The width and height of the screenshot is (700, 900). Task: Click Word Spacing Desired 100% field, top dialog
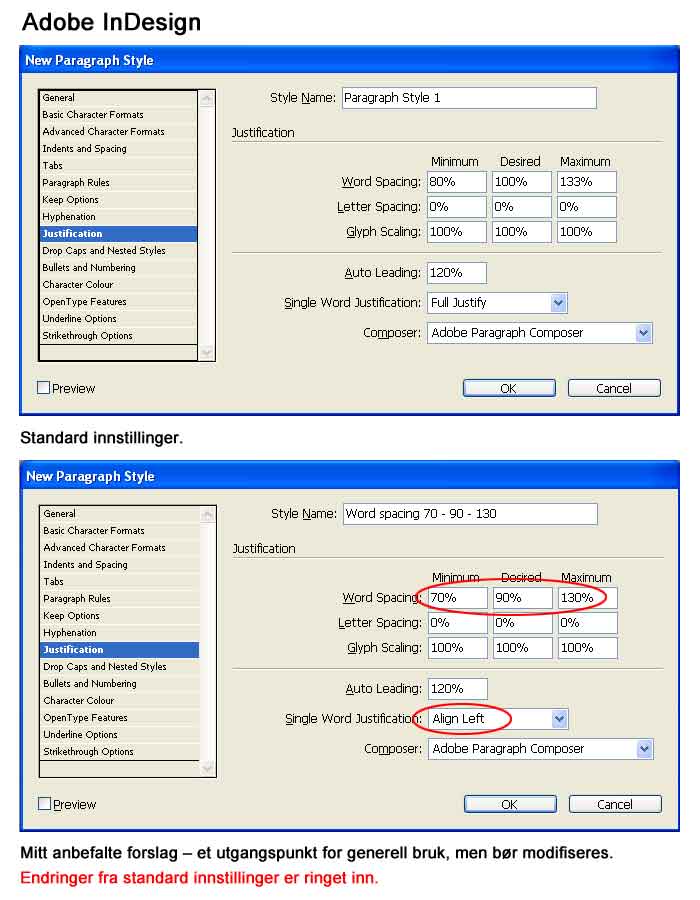pyautogui.click(x=522, y=182)
